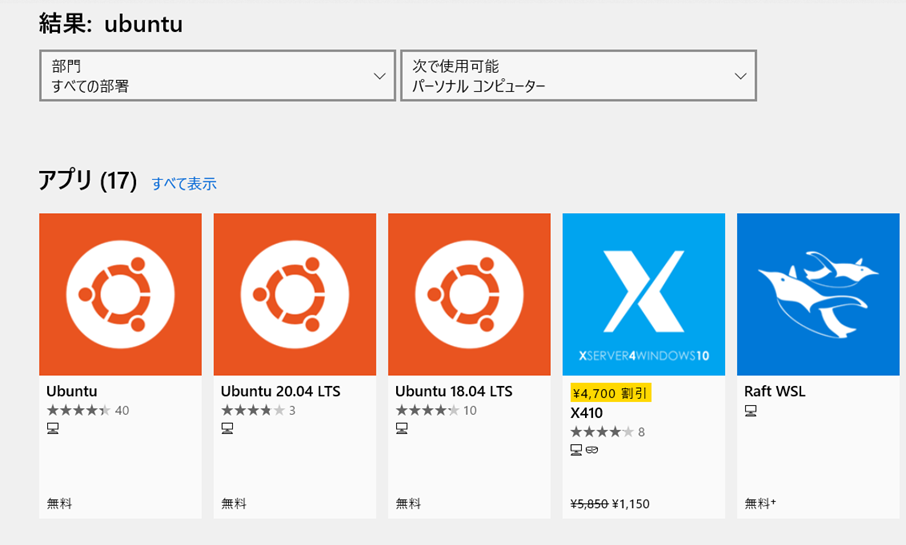The image size is (906, 545).
Task: Click the Ubuntu 18.04 LTS title
Action: [454, 391]
